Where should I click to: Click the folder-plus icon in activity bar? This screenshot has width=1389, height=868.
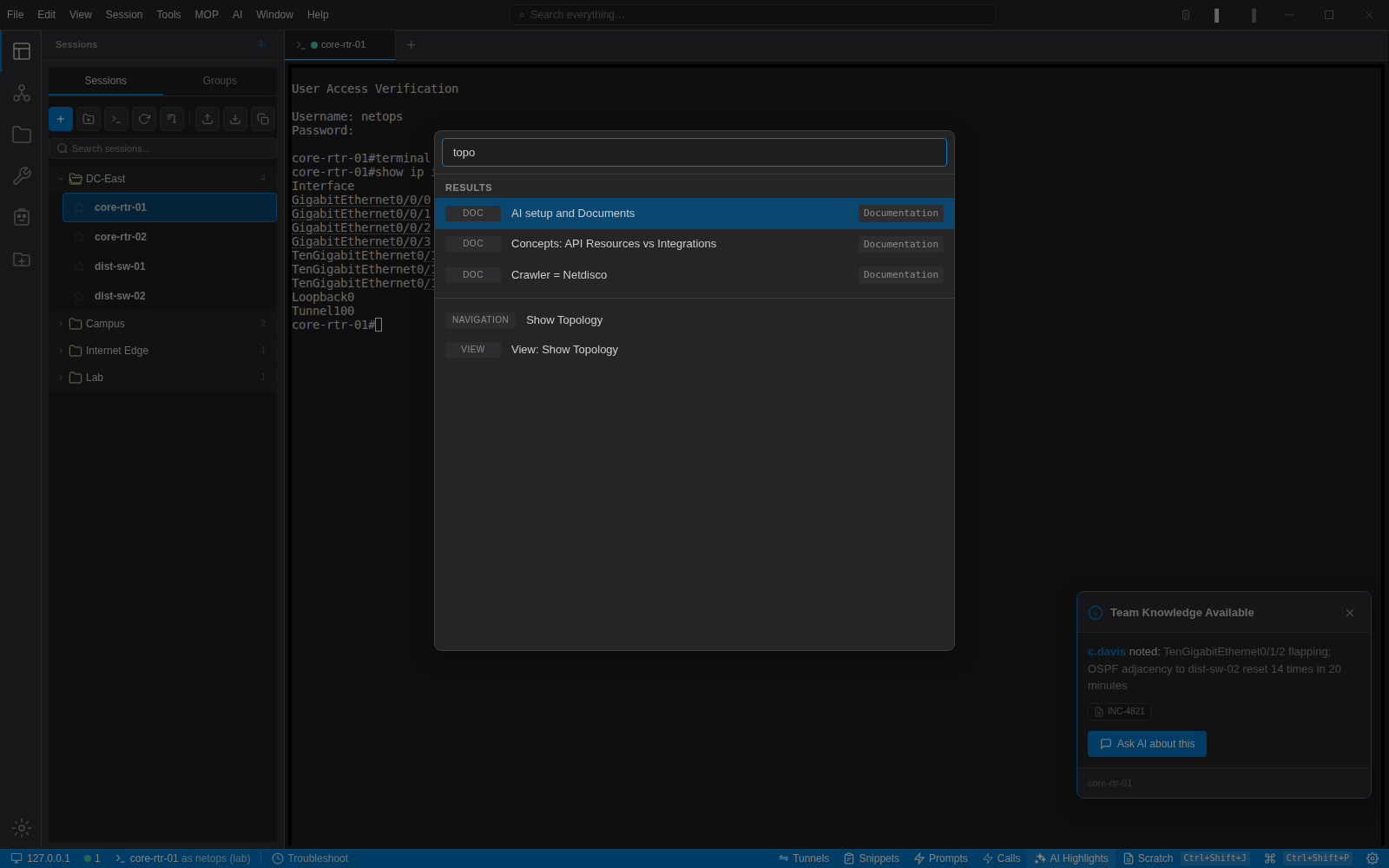[x=22, y=260]
